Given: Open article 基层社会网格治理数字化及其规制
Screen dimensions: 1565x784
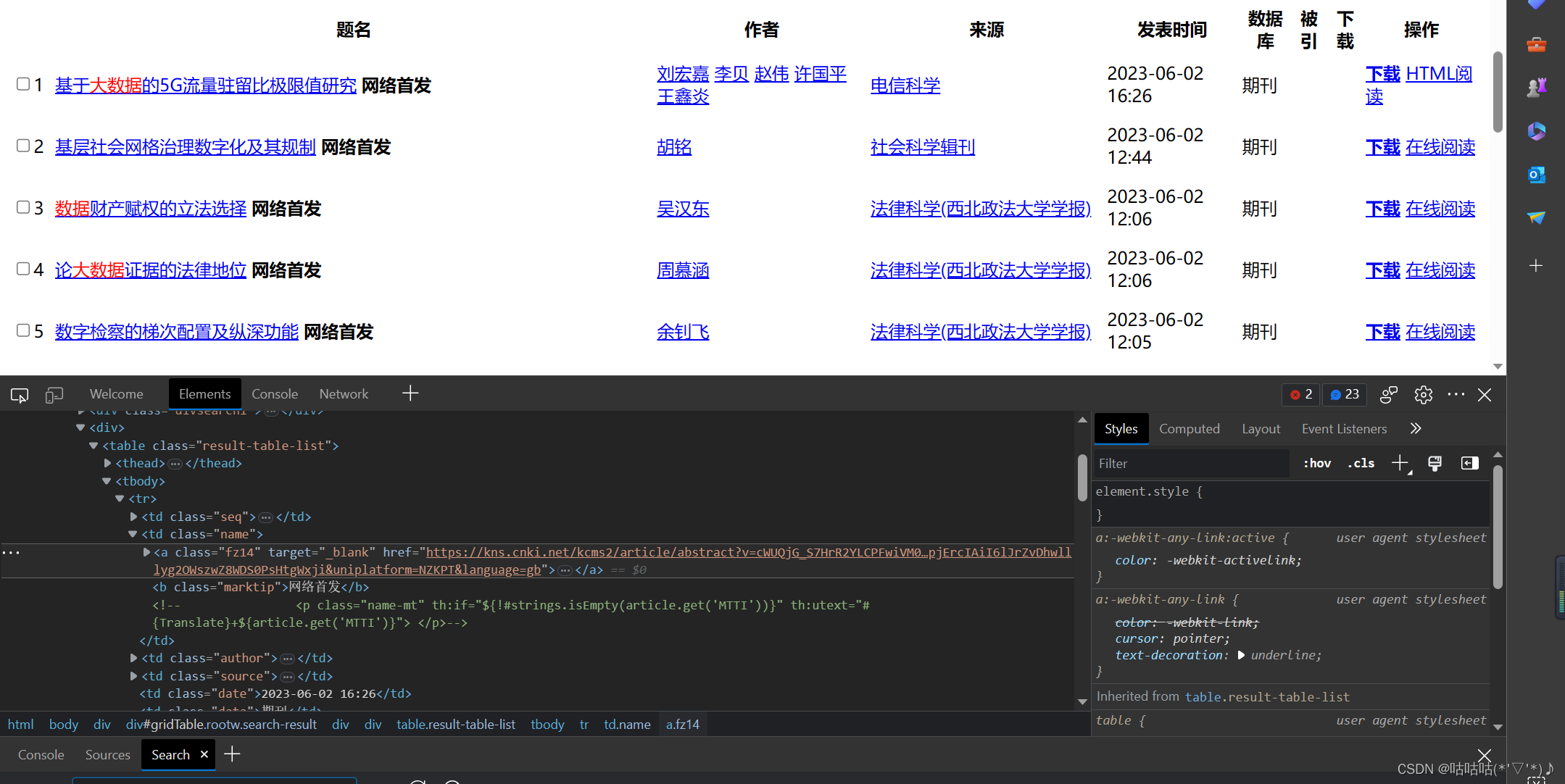Looking at the screenshot, I should coord(185,147).
